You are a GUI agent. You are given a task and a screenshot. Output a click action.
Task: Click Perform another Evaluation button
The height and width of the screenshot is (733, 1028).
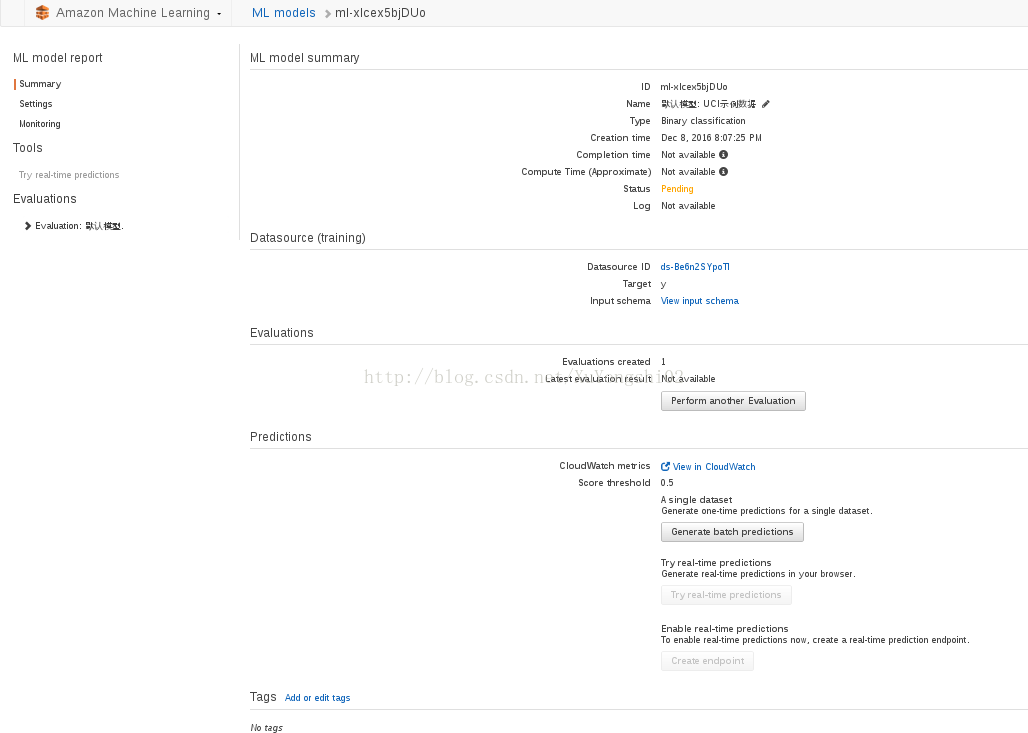(x=733, y=401)
